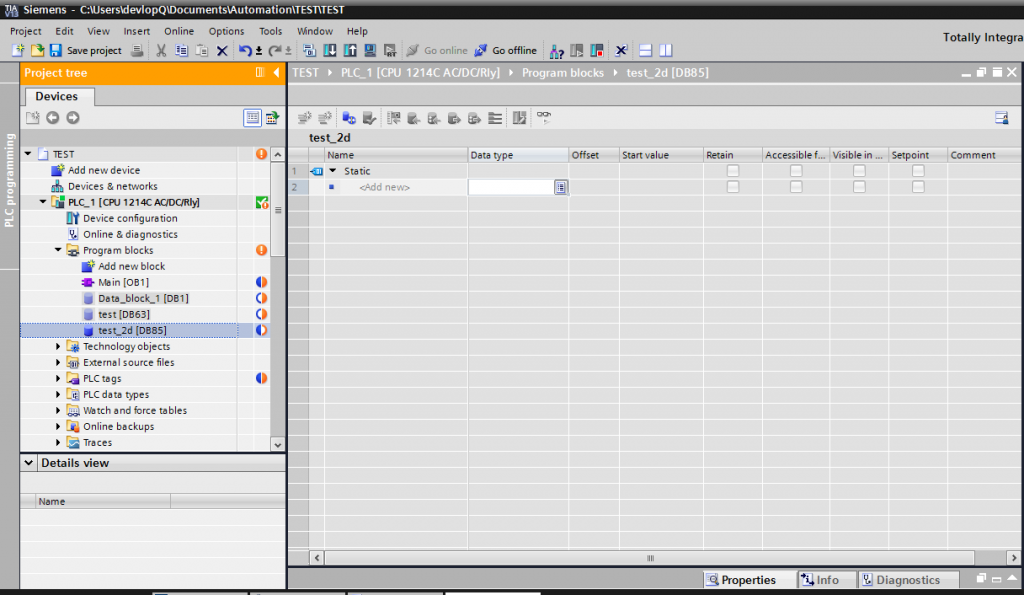This screenshot has height=595, width=1024.
Task: Click the Insert row icon in block editor
Action: pyautogui.click(x=304, y=118)
